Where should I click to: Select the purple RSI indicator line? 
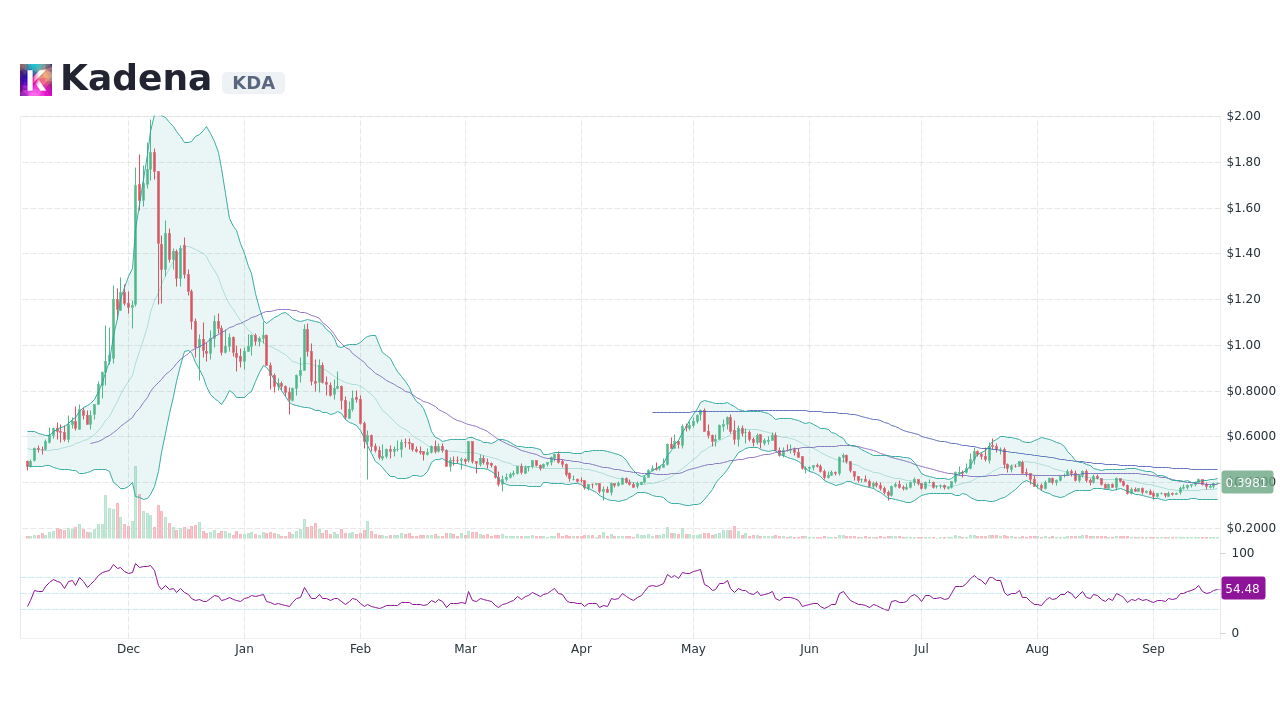point(600,603)
